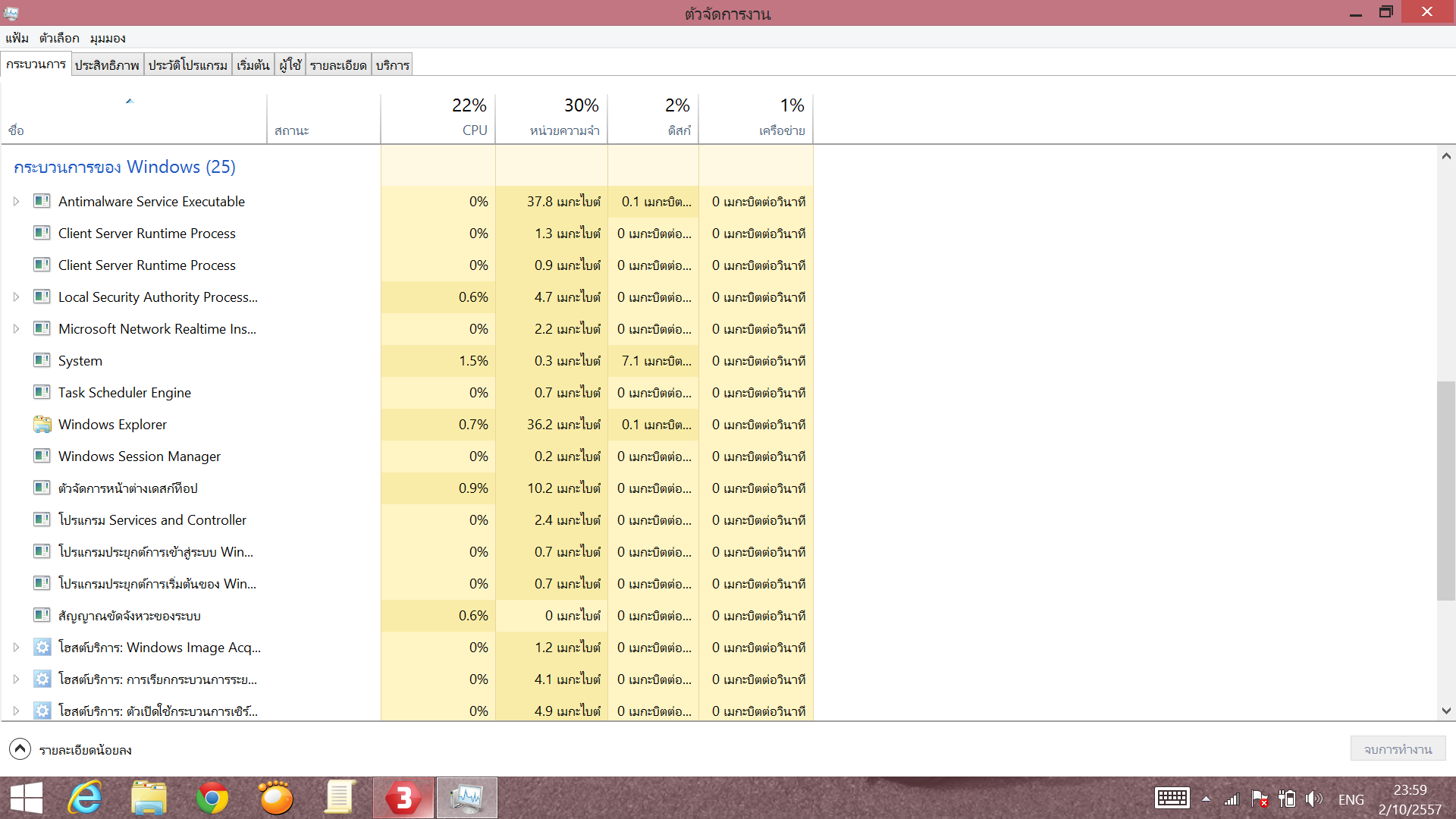The width and height of the screenshot is (1456, 819).
Task: Click the Windows Explorer folder icon in list
Action: click(x=42, y=424)
